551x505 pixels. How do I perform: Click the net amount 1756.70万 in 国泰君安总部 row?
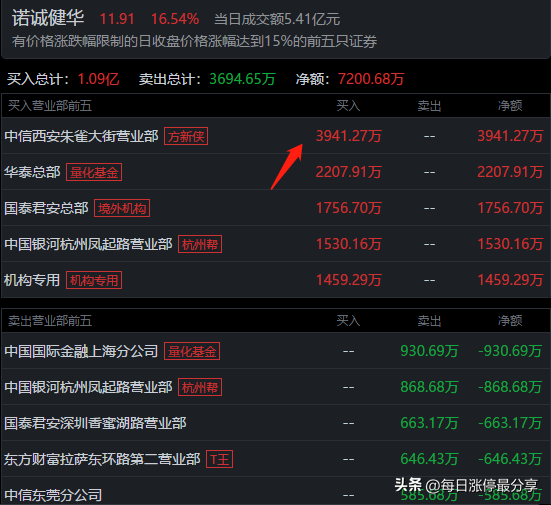click(x=510, y=208)
